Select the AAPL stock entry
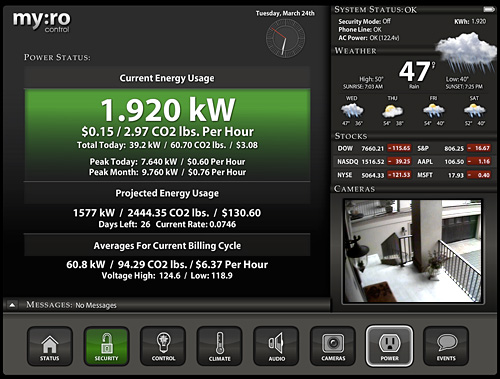This screenshot has width=500, height=379. [453, 161]
